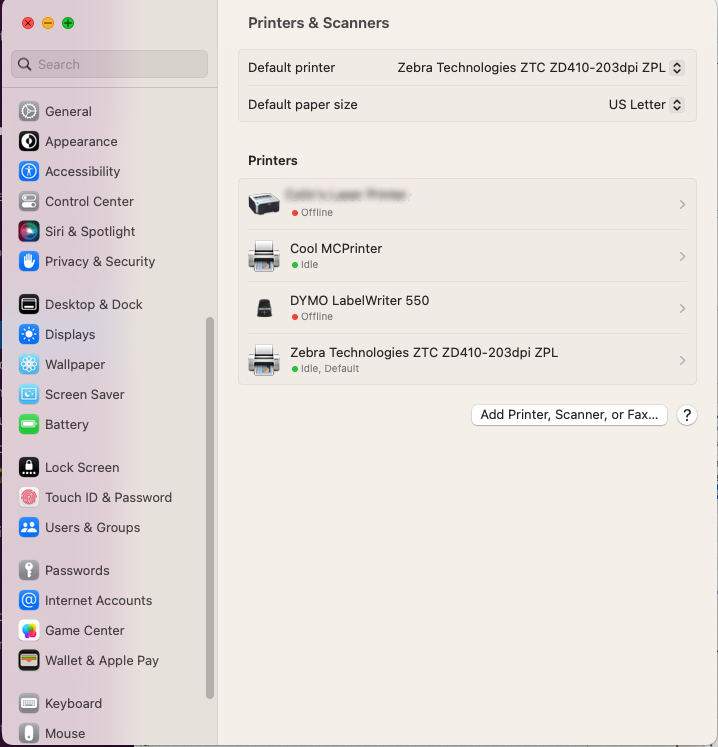The height and width of the screenshot is (747, 718).
Task: Click the Accessibility icon in sidebar
Action: point(29,172)
